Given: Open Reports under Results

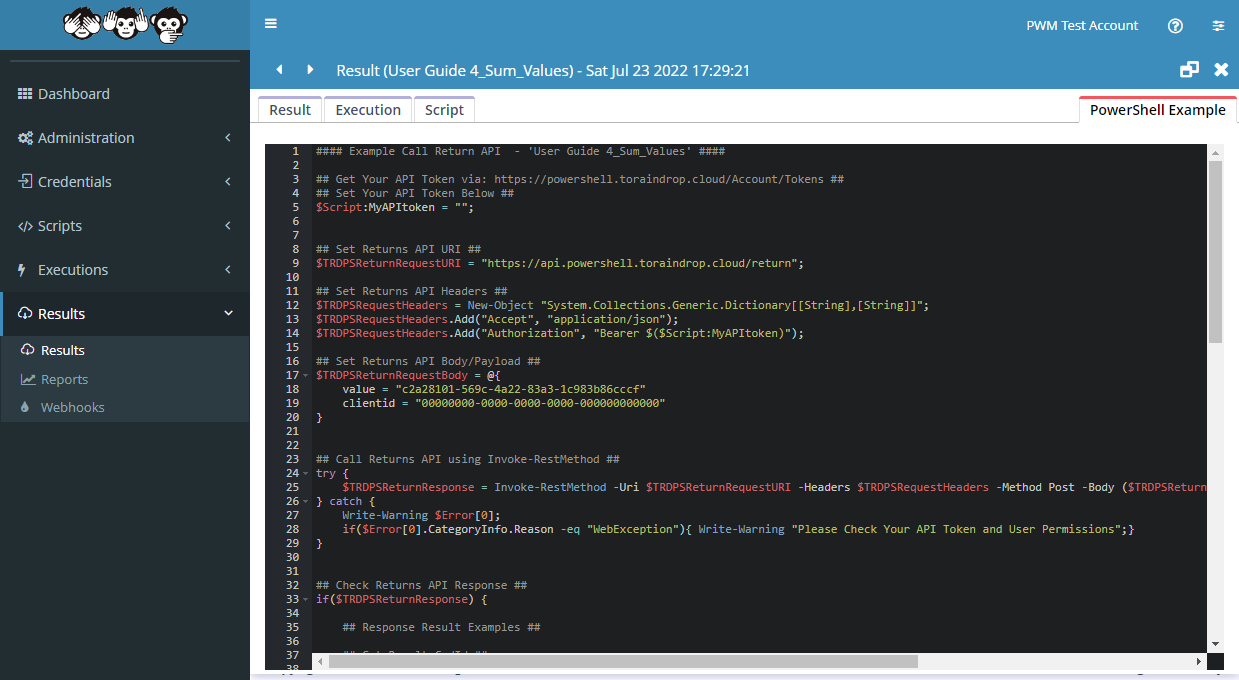Looking at the screenshot, I should coord(64,379).
